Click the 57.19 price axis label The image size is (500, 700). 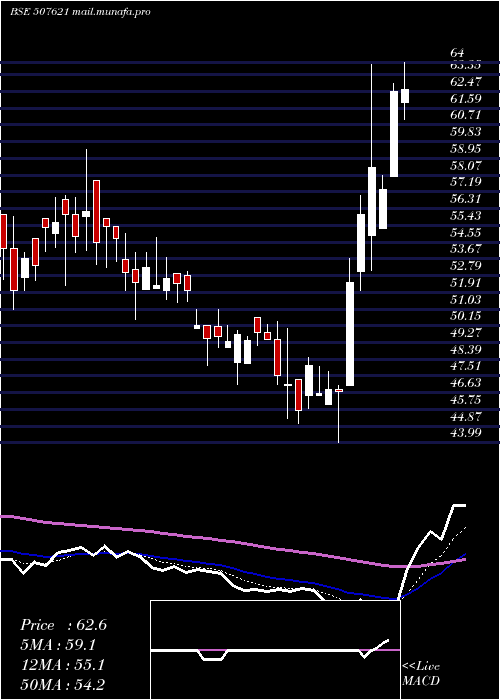(466, 182)
